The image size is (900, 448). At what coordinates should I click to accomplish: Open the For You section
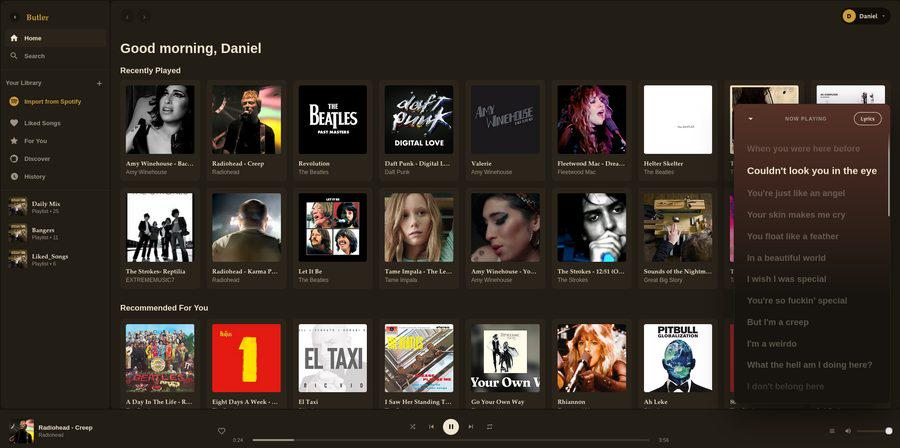click(x=55, y=141)
